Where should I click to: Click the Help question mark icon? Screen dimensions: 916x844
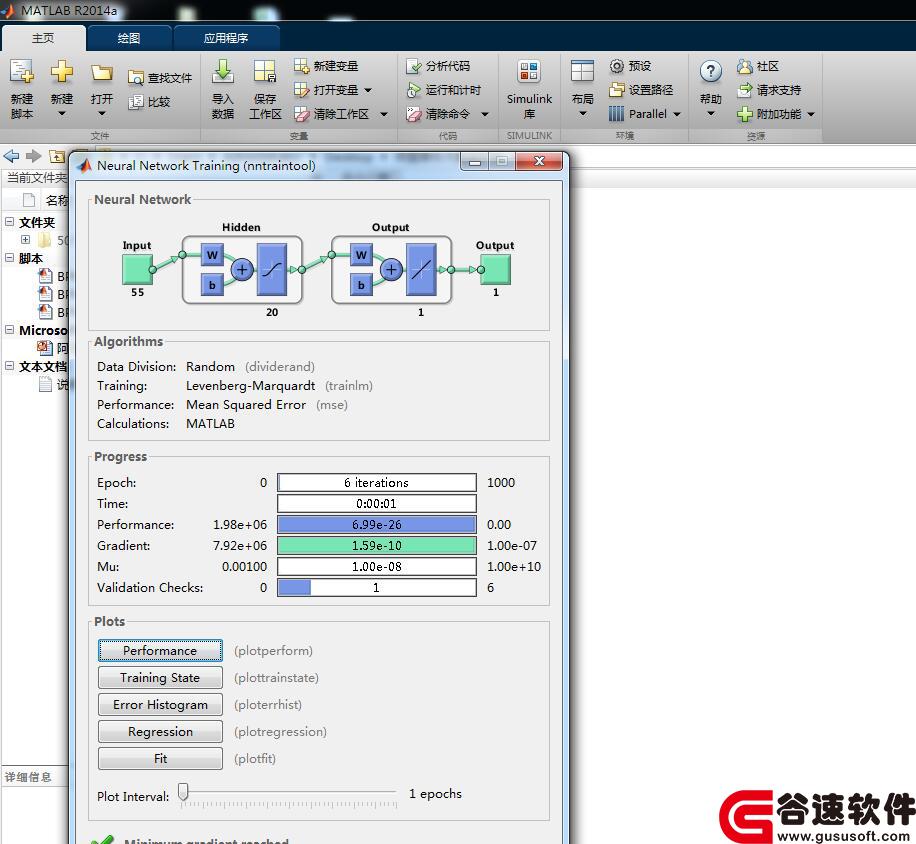(710, 71)
